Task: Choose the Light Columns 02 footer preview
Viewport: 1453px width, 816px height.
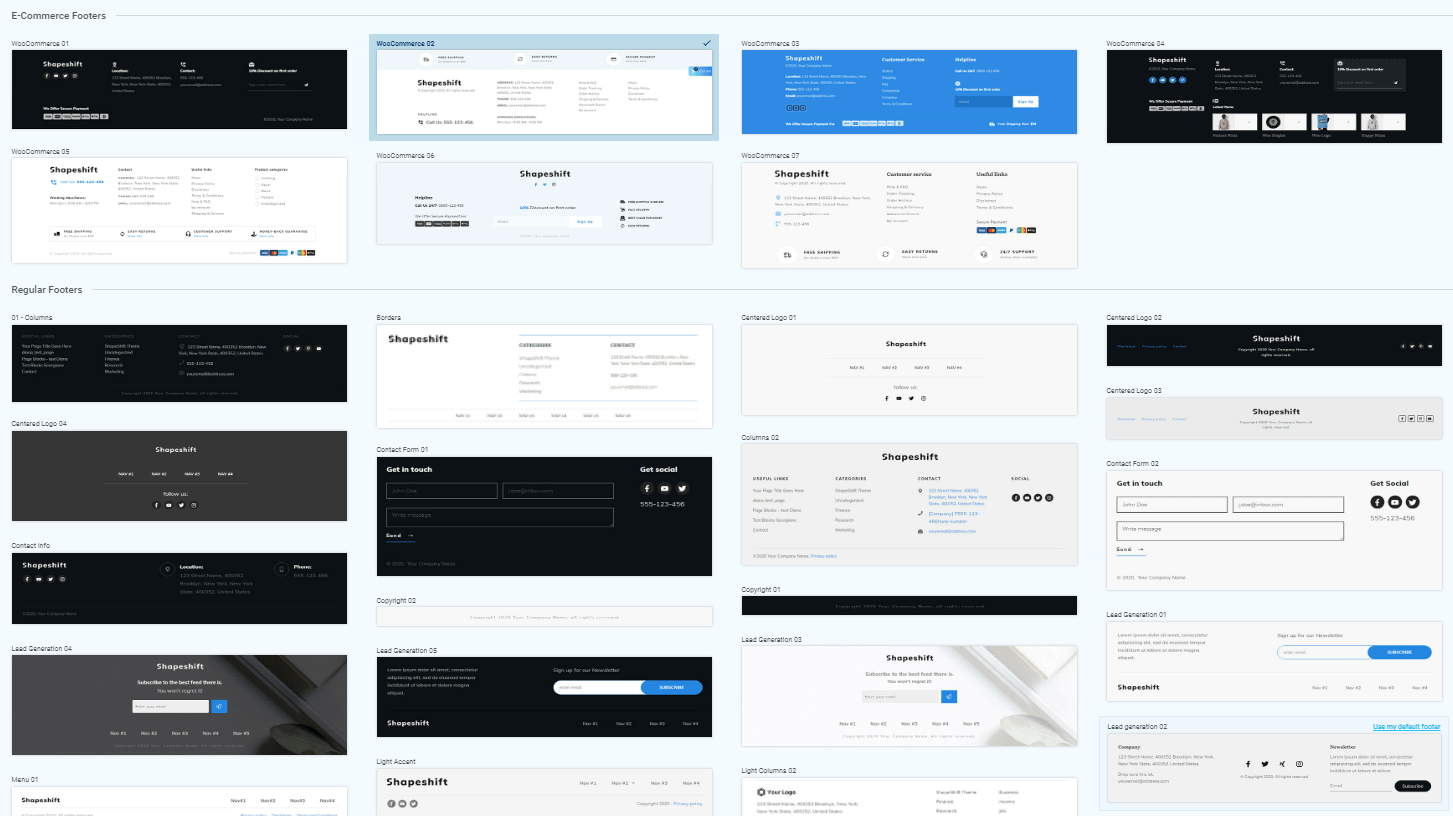Action: click(x=909, y=797)
